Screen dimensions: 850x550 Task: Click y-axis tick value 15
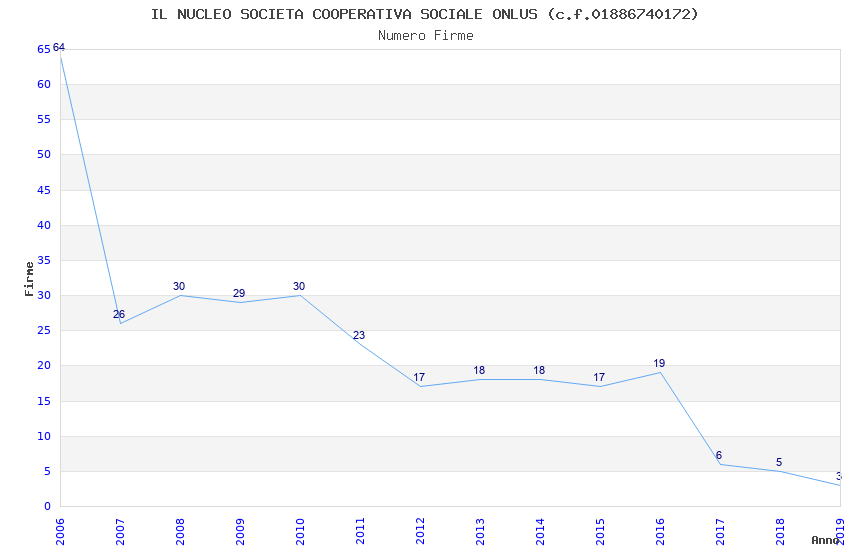click(x=44, y=402)
